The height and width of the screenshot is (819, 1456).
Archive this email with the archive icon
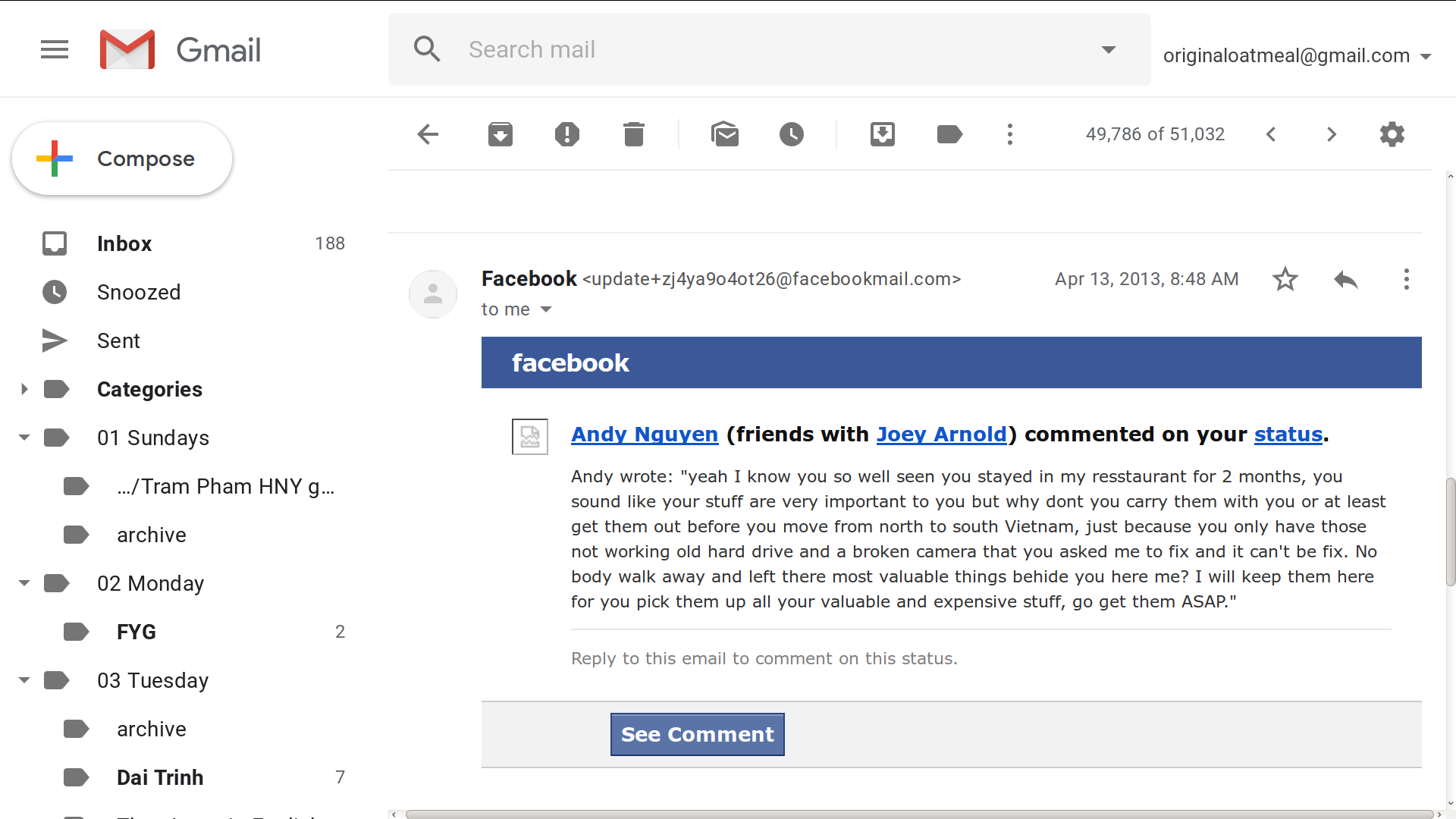tap(500, 134)
